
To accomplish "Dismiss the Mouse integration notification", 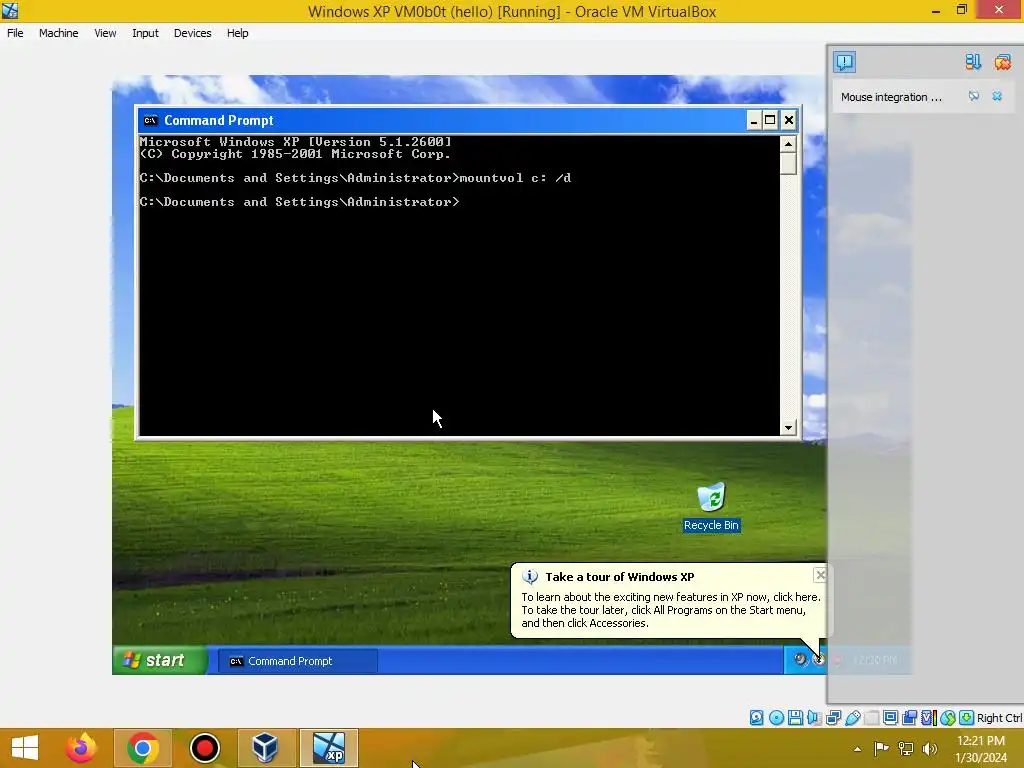I will 997,97.
